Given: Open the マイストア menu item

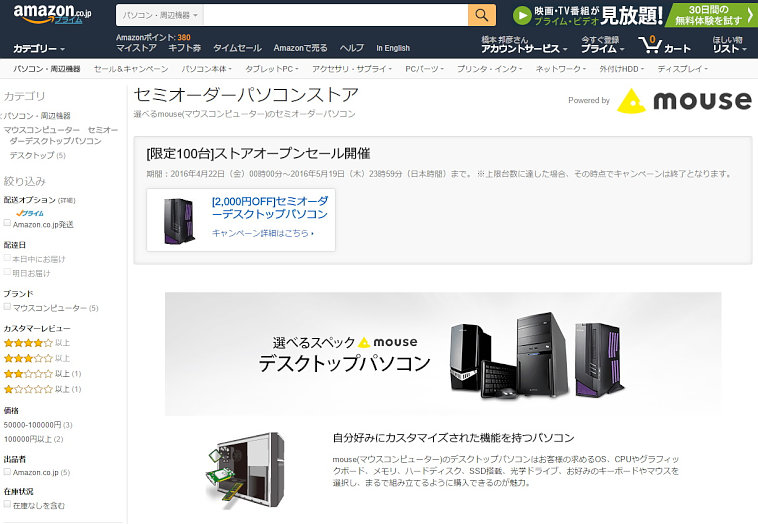Looking at the screenshot, I should click(136, 48).
